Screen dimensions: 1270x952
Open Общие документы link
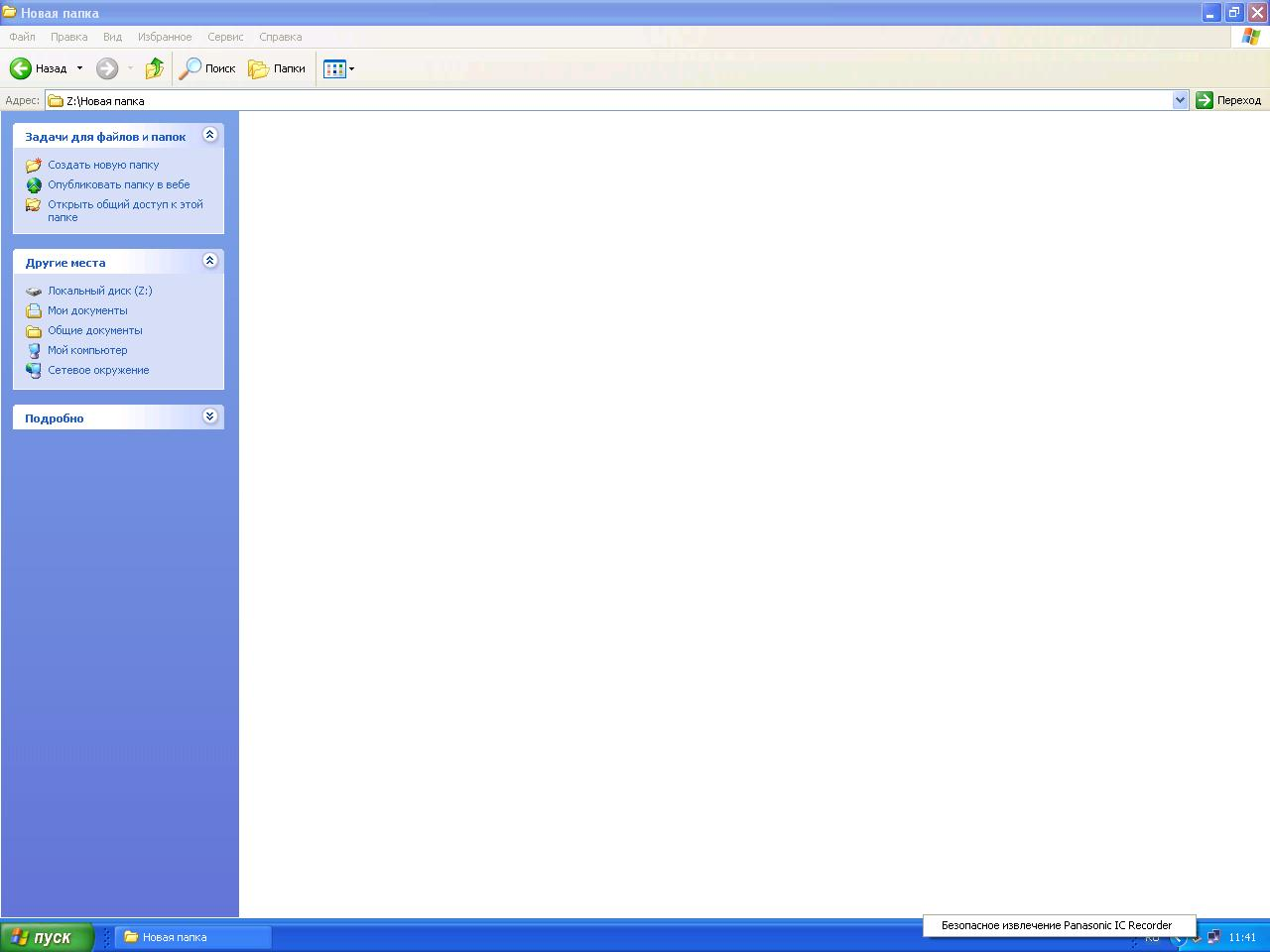coord(95,330)
